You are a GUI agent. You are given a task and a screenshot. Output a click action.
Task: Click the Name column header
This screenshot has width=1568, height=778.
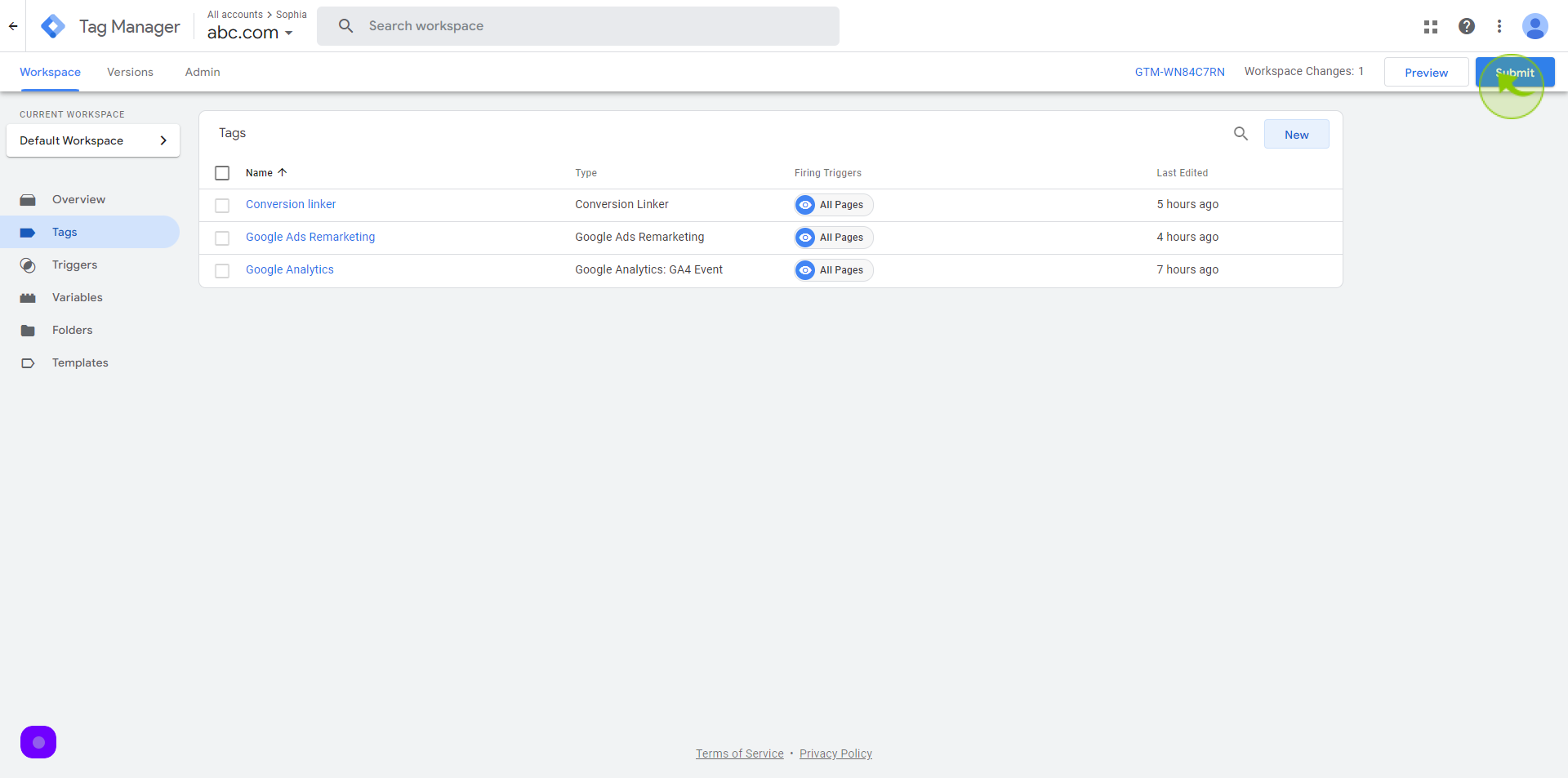pyautogui.click(x=259, y=173)
